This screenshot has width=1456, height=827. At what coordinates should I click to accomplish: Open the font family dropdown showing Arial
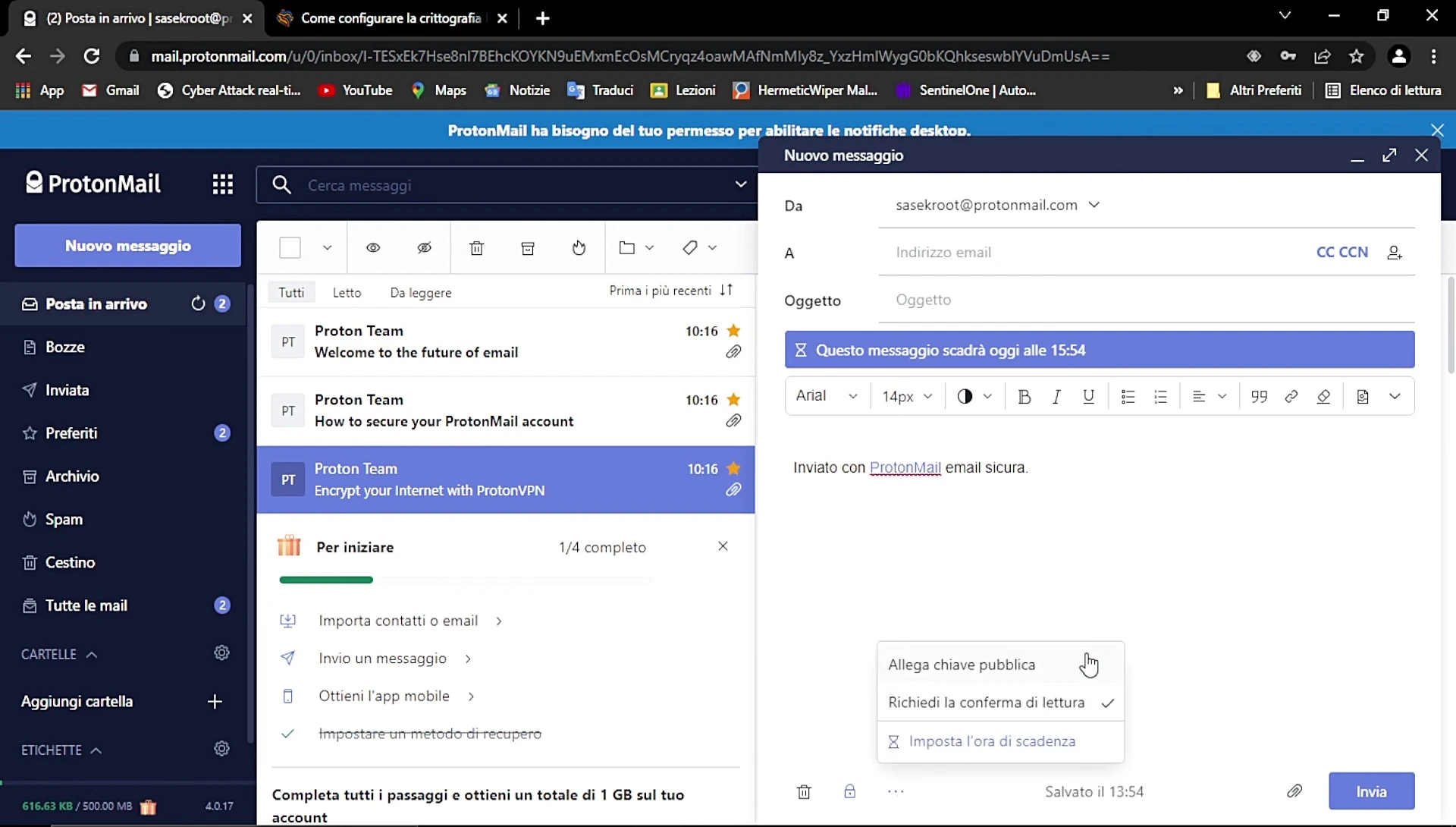point(826,396)
